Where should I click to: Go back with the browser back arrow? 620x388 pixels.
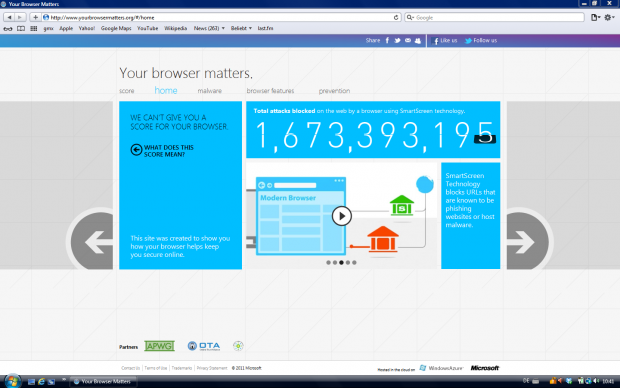[9, 17]
